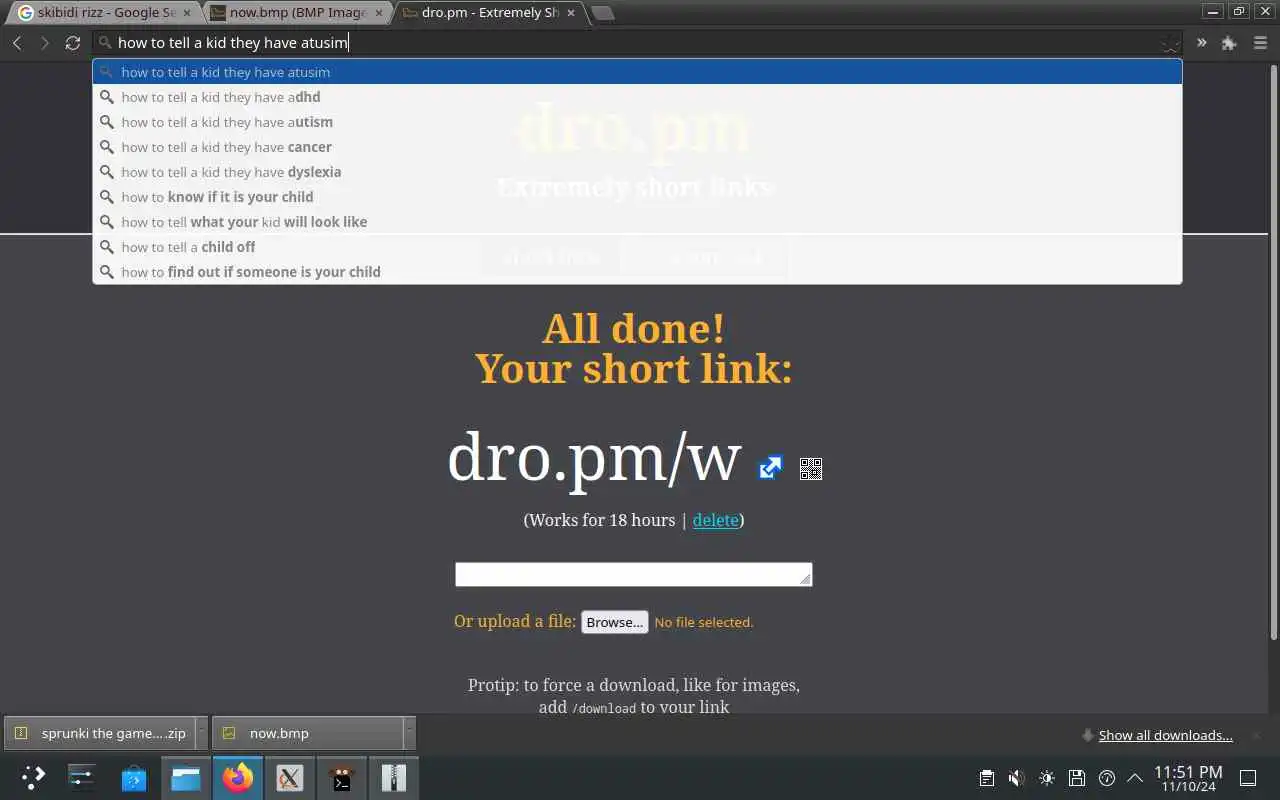Reload the current page
Screen dimensions: 1280x800
click(73, 43)
